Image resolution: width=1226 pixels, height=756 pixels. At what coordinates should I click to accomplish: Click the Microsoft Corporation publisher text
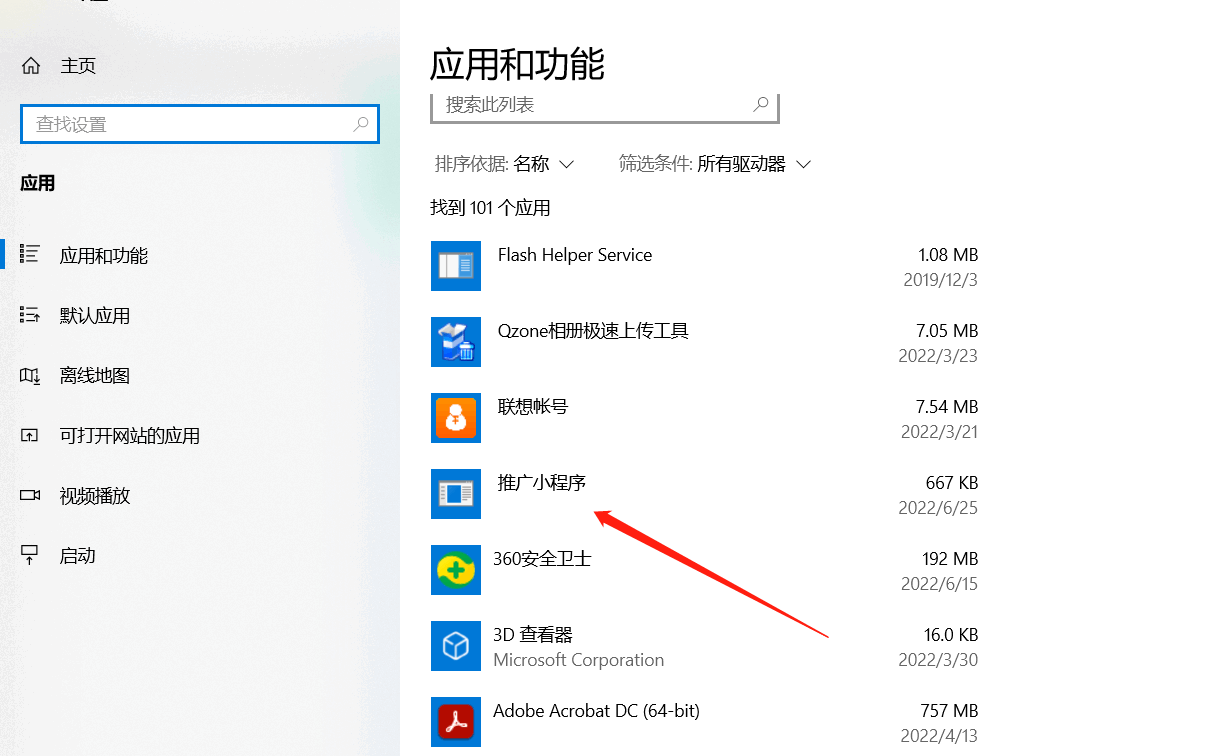click(579, 660)
